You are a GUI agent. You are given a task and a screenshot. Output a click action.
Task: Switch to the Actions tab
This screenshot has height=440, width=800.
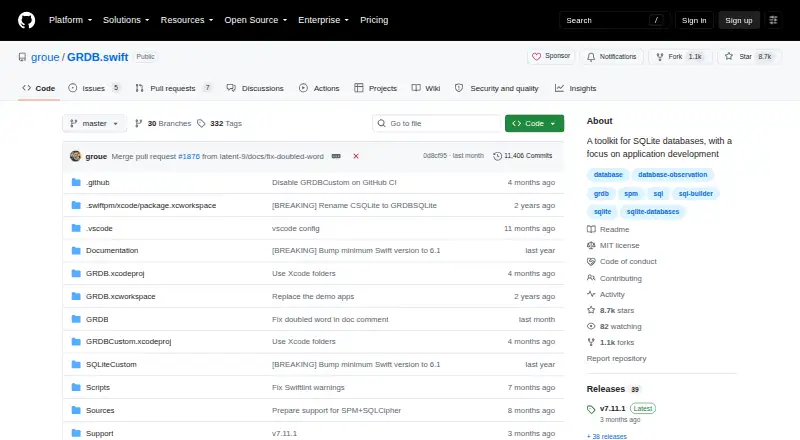click(x=319, y=88)
